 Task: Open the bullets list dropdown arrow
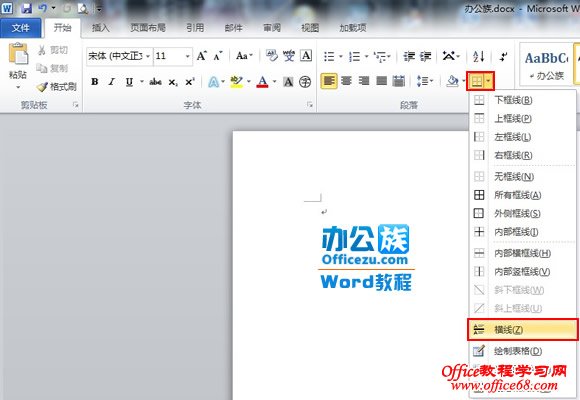[341, 57]
